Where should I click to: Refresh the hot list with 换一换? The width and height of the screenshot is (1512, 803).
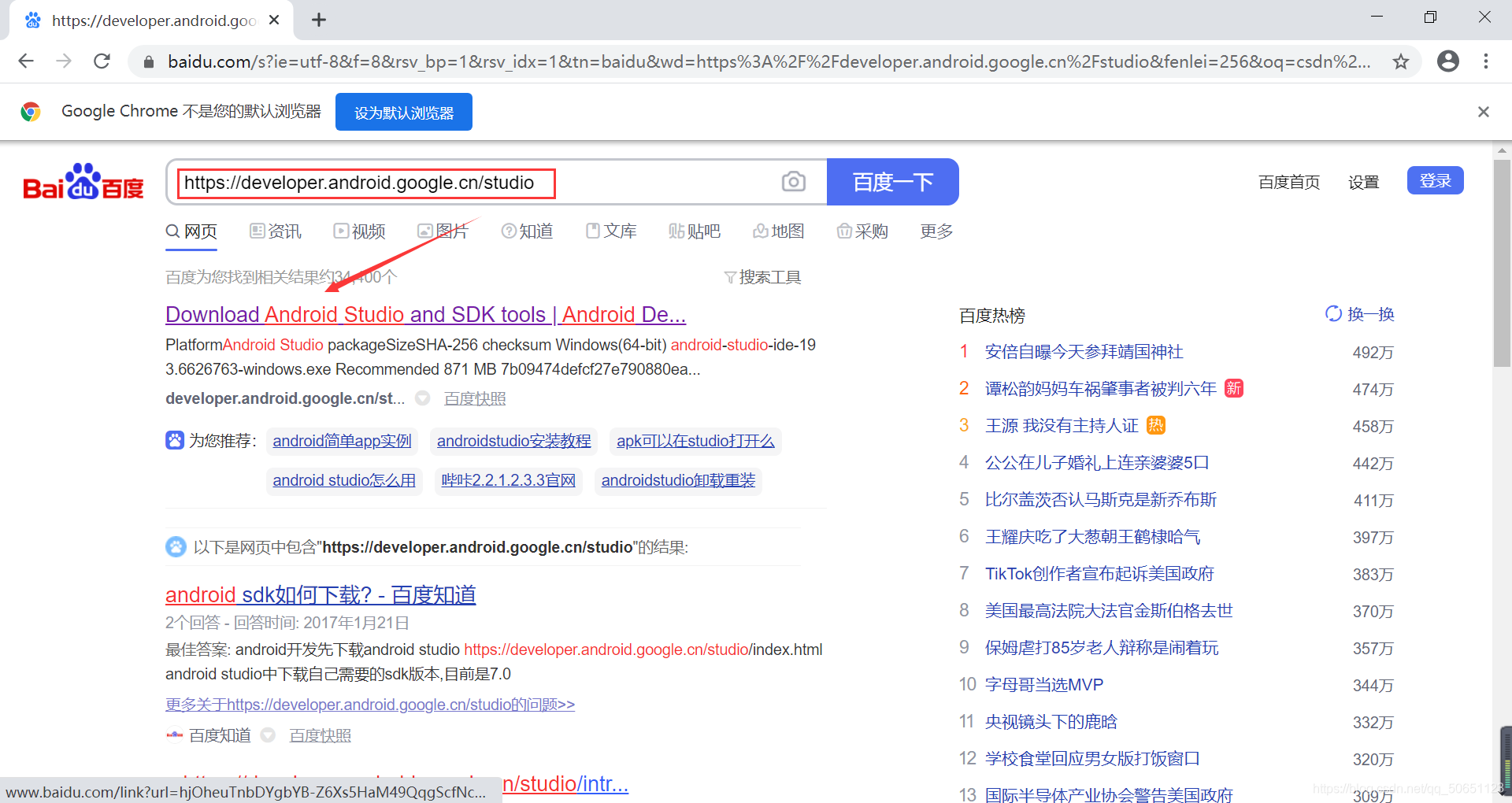coord(1359,314)
